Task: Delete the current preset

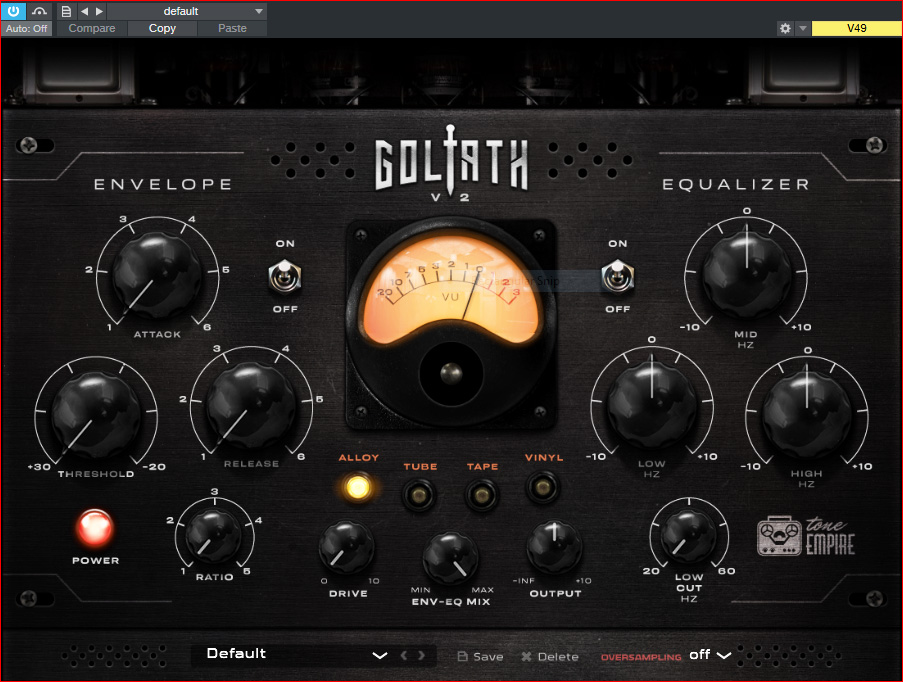Action: click(550, 656)
